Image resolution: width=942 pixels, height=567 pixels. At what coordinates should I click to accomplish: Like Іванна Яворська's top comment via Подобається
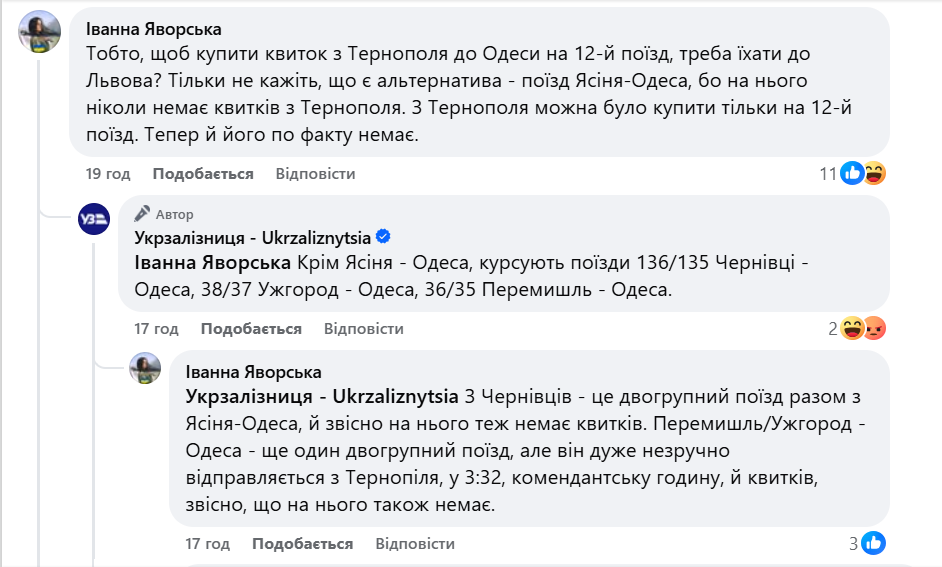click(x=203, y=174)
